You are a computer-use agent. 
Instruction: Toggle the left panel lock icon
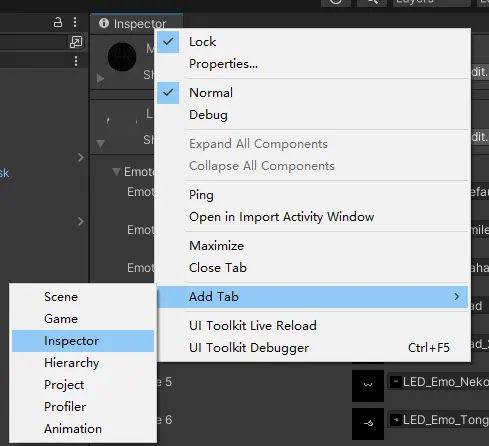[58, 22]
